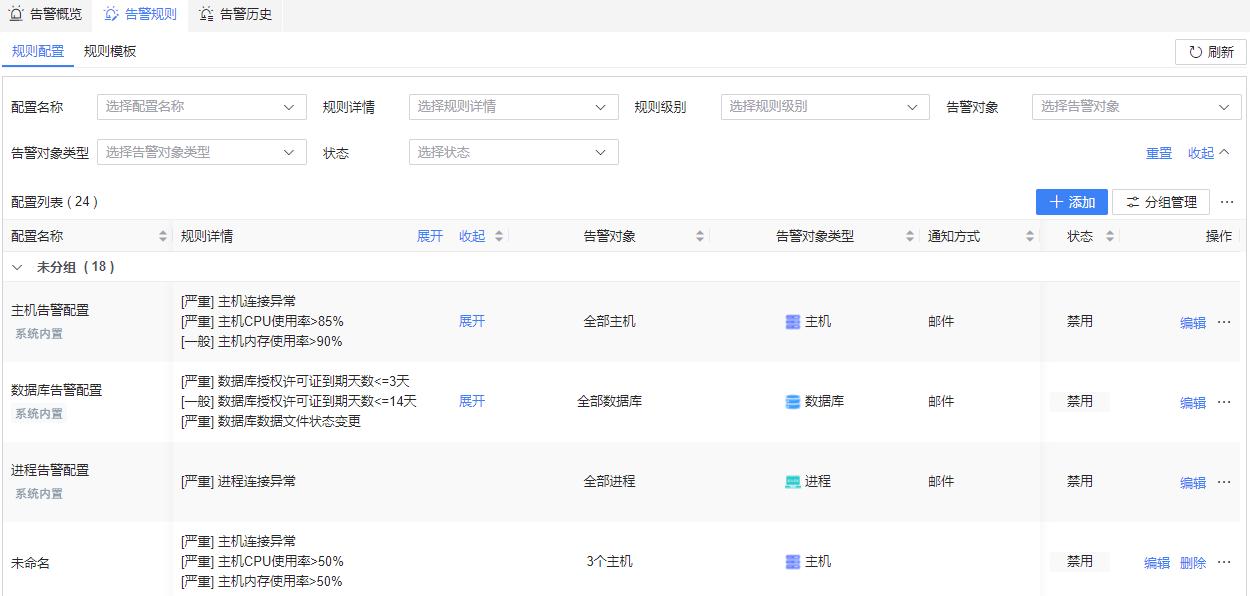Expand rules of 主机告警配置 row

(472, 322)
